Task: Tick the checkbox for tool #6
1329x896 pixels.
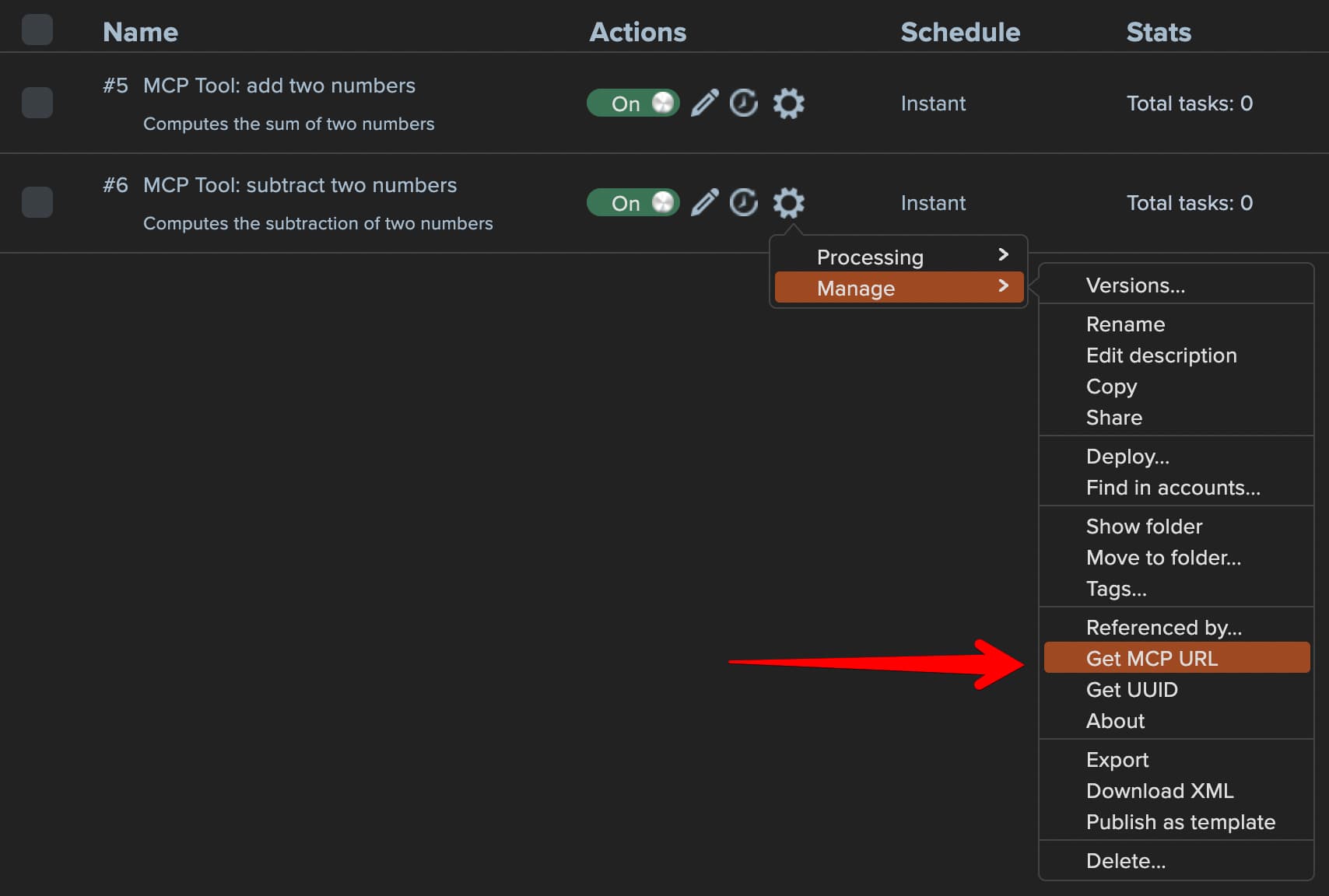Action: click(37, 202)
